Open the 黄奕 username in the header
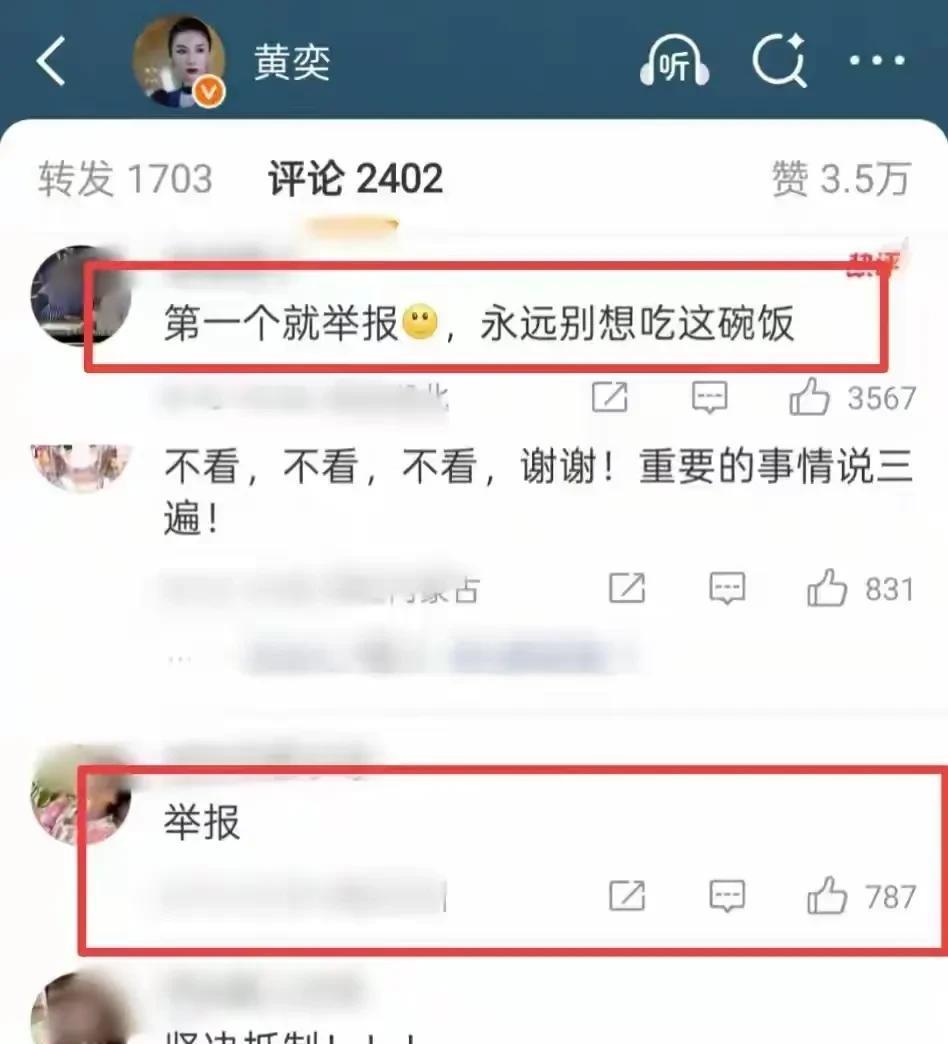 [292, 63]
